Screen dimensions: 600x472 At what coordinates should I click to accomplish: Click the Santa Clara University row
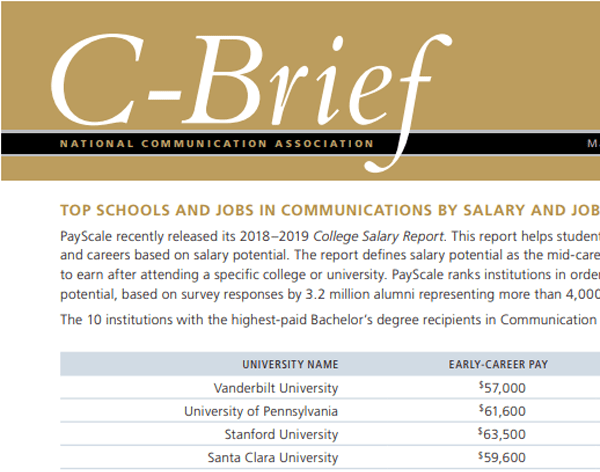pyautogui.click(x=330, y=457)
